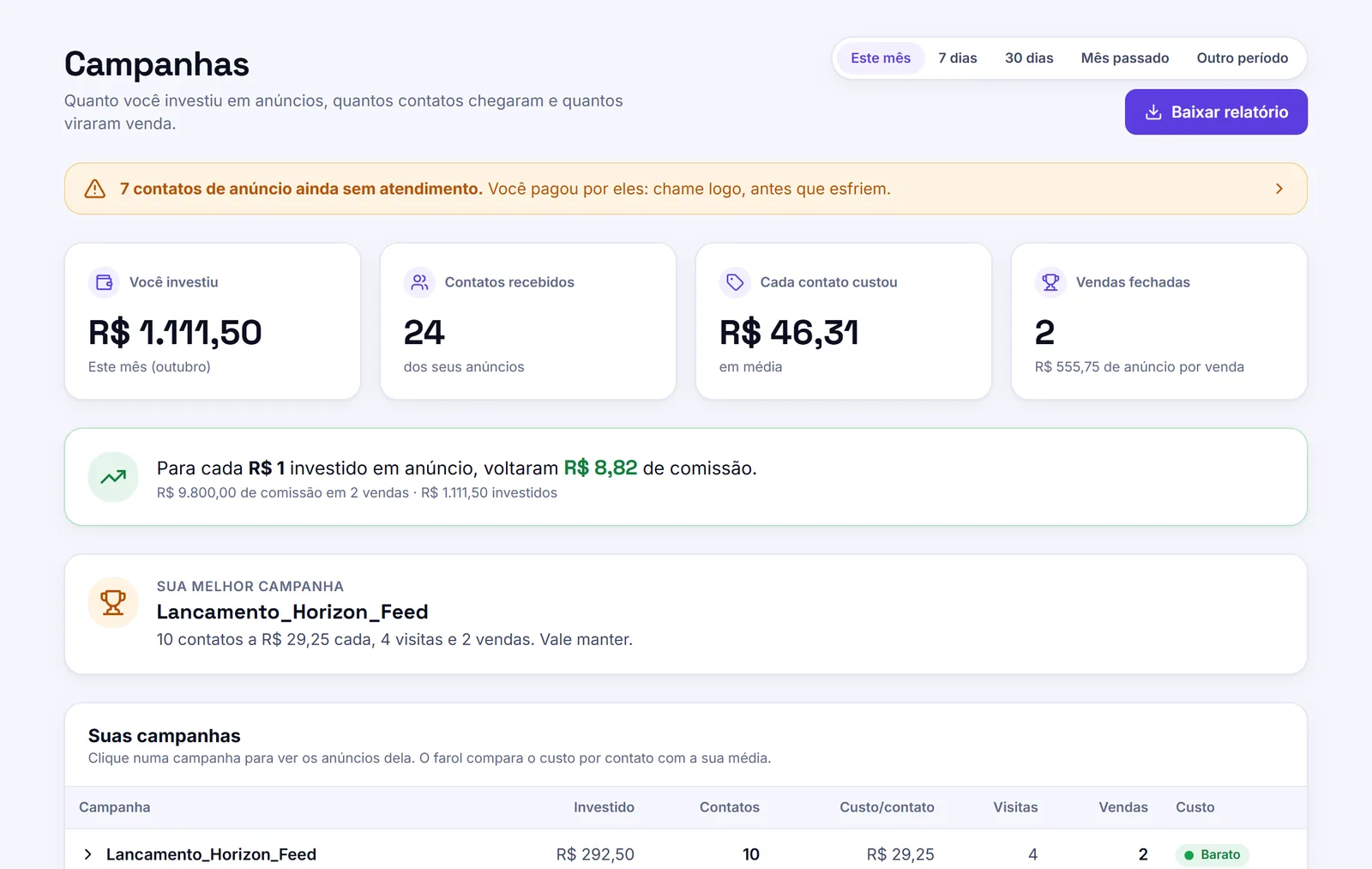Click the 'Lancamento_Horizon_Feed' best campaign title
This screenshot has height=869, width=1372.
(x=292, y=612)
